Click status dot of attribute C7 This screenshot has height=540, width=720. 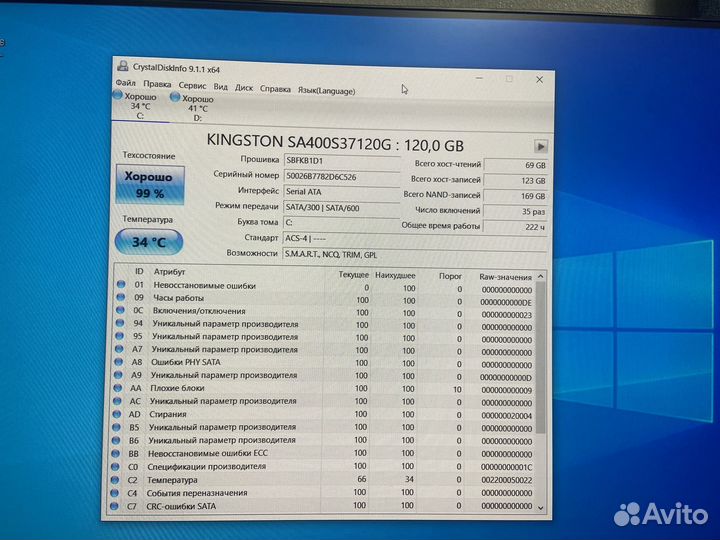click(113, 506)
